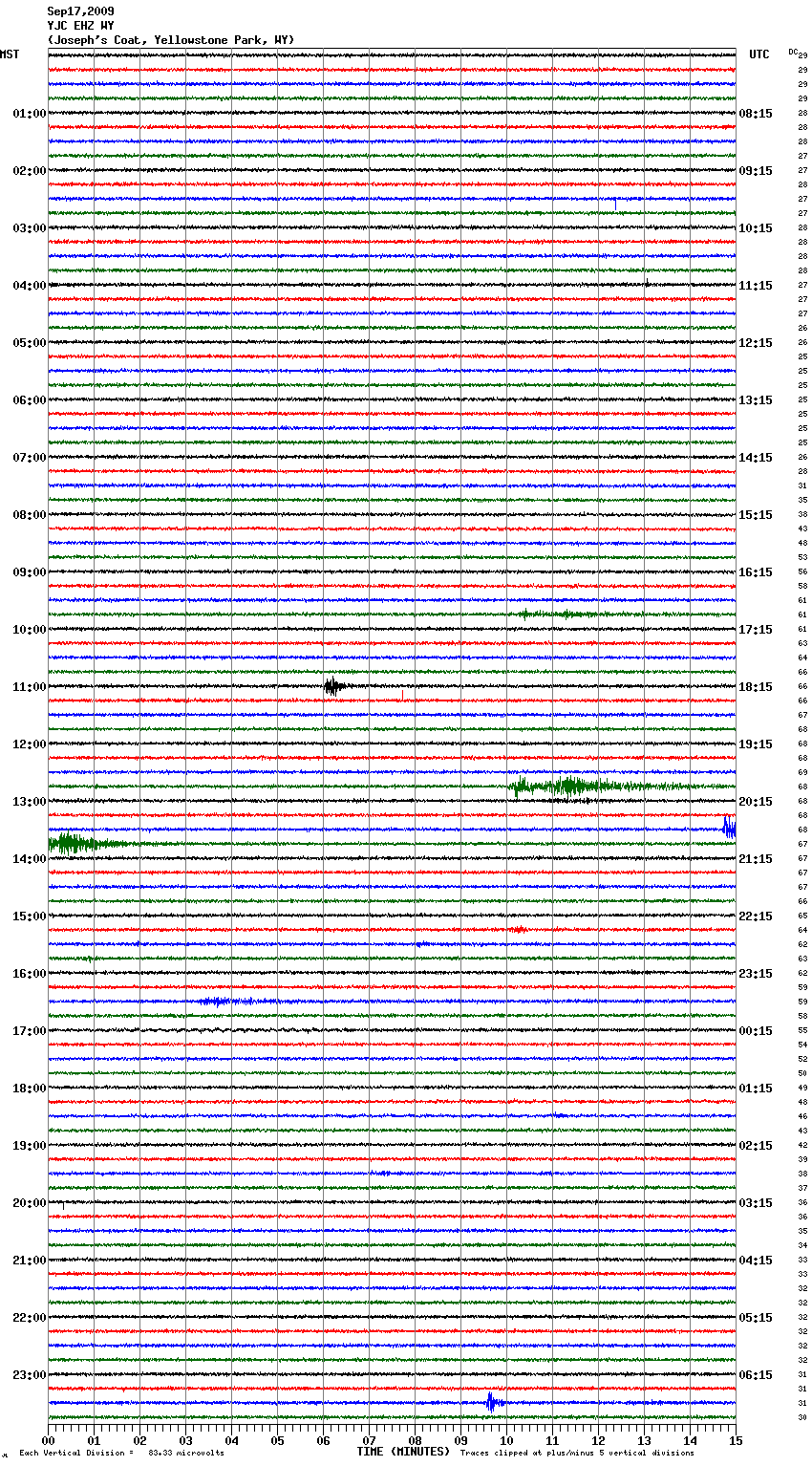Click the small green event above the 10:00 trace
This screenshot has height=1466, width=812.
[559, 614]
